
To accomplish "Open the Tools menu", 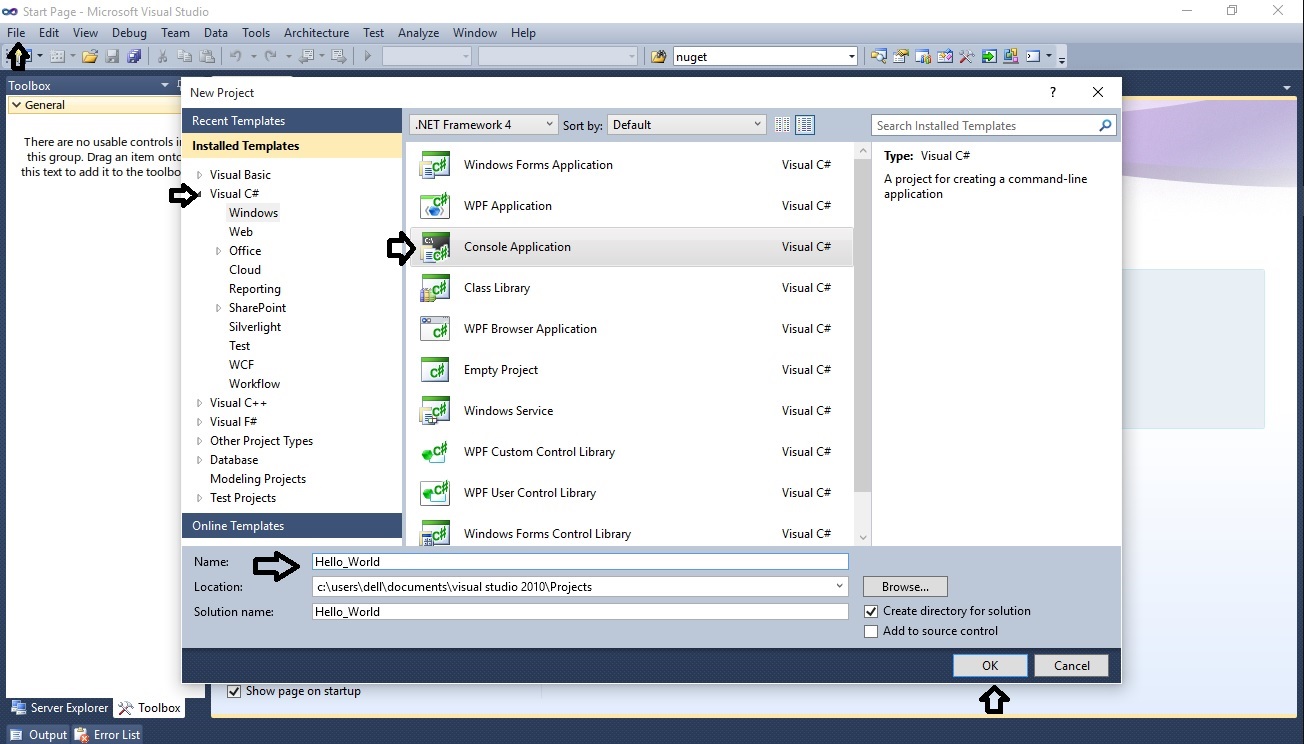I will [256, 32].
